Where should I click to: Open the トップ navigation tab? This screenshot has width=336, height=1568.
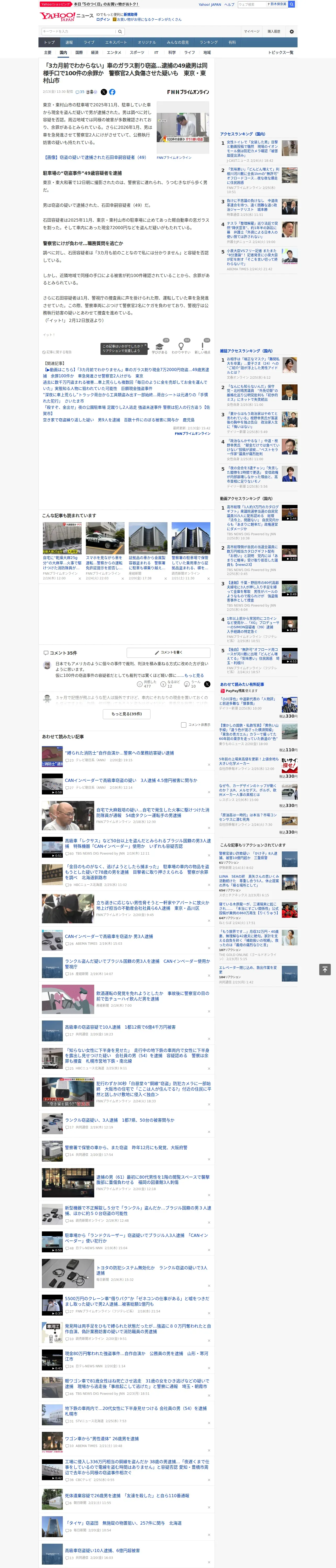click(x=49, y=43)
